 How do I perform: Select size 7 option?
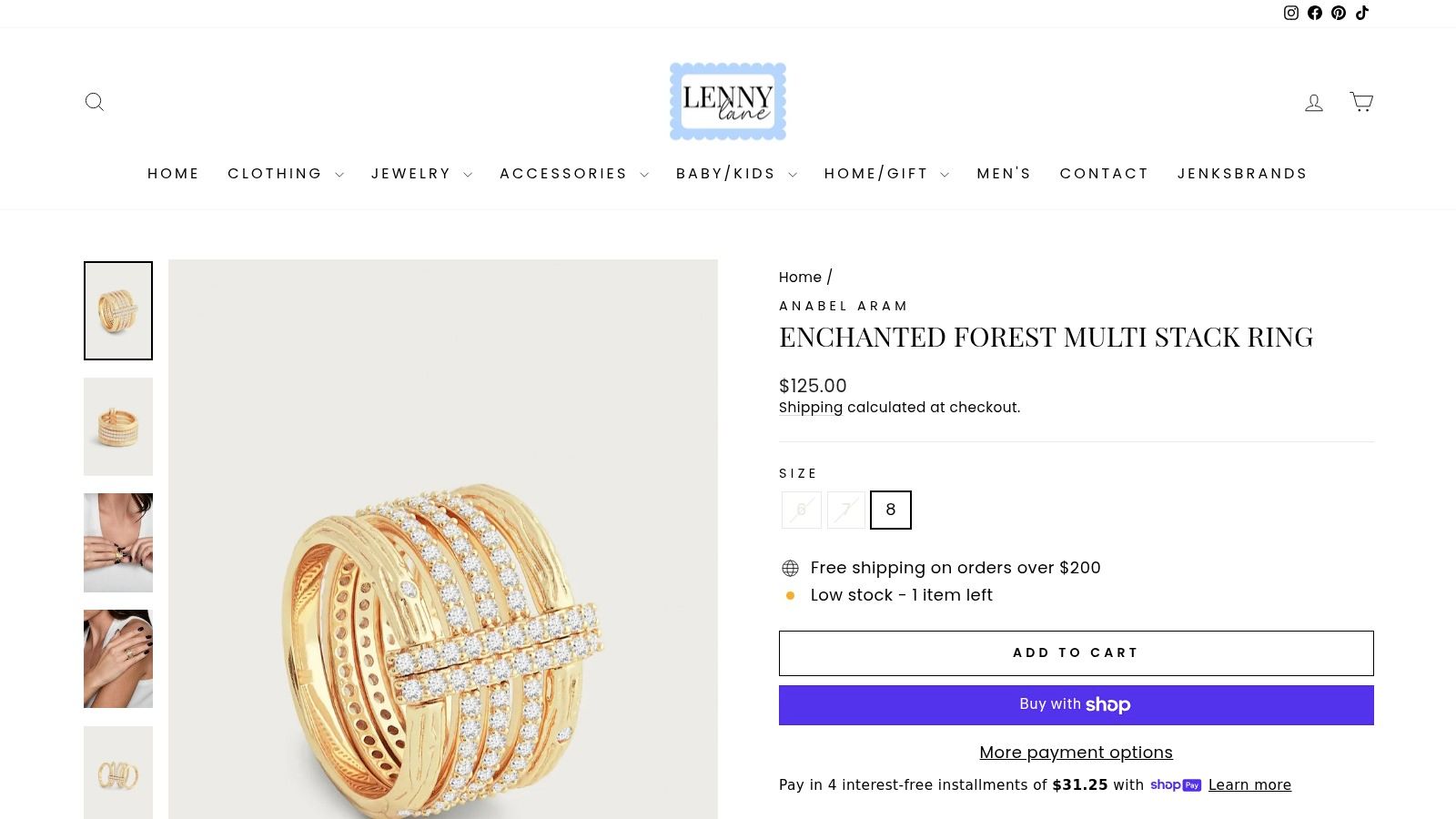[x=846, y=510]
